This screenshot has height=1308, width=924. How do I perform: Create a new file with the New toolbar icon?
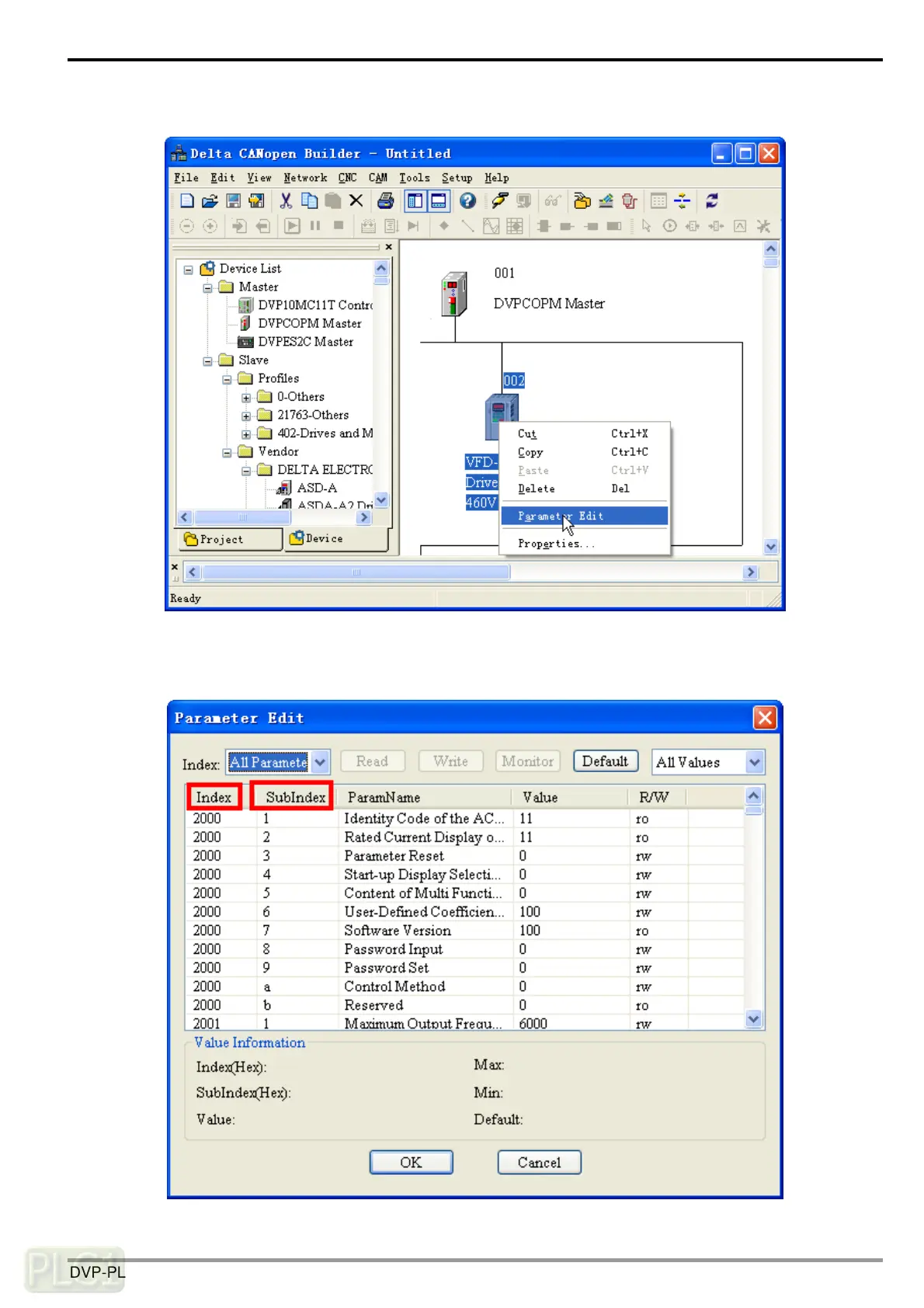187,201
